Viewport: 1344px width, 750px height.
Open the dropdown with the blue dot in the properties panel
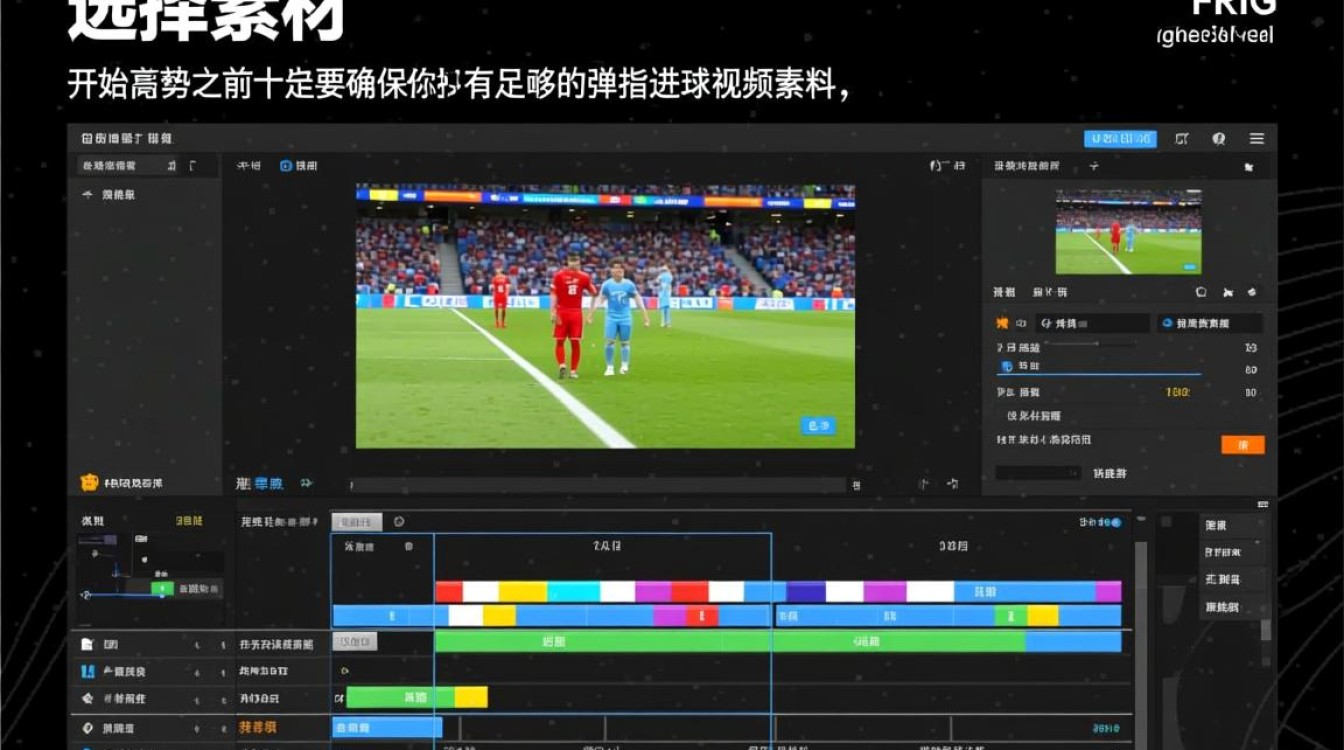point(1210,323)
